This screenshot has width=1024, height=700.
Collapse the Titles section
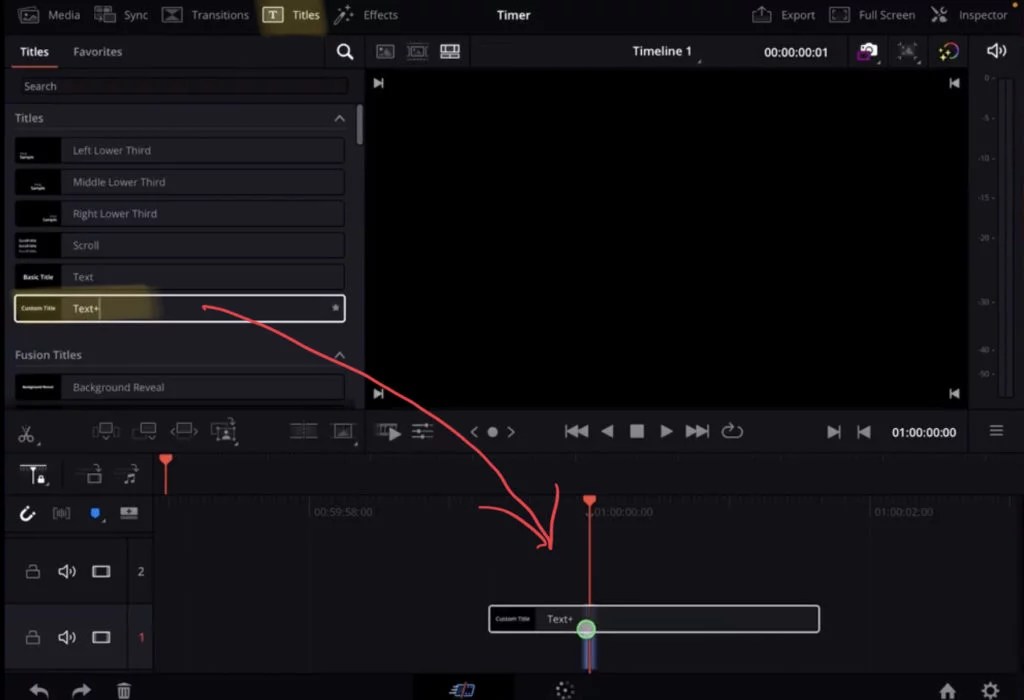pyautogui.click(x=341, y=117)
